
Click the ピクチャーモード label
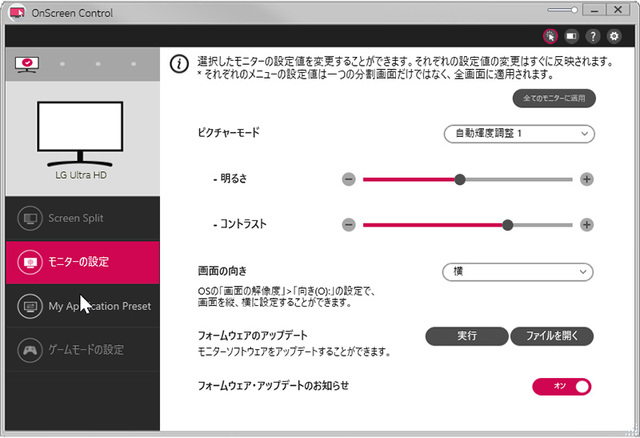(229, 133)
